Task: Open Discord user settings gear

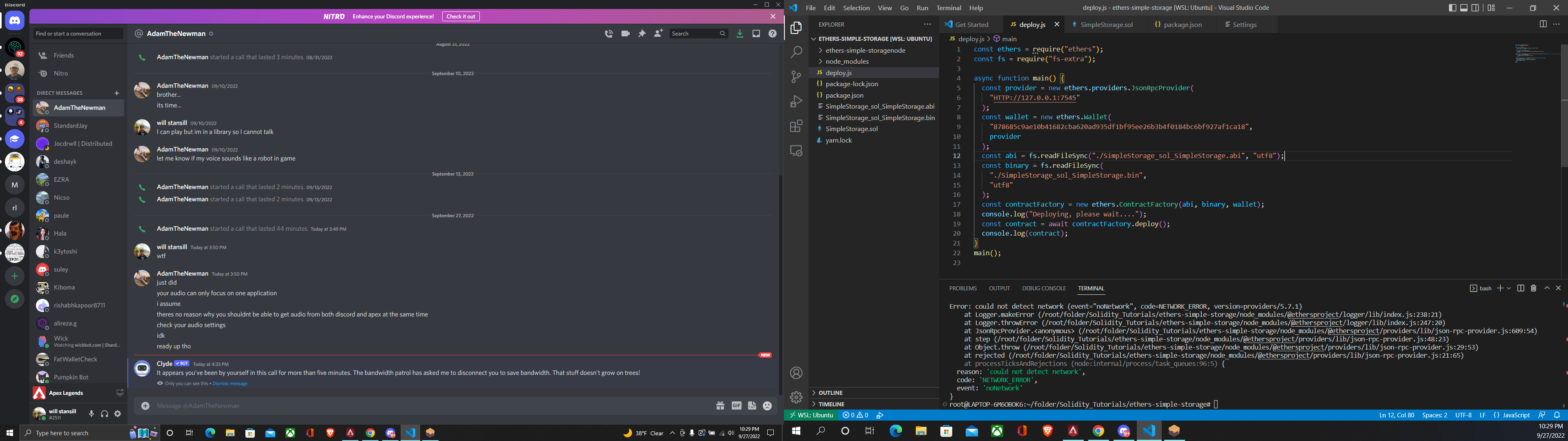Action: click(x=118, y=414)
